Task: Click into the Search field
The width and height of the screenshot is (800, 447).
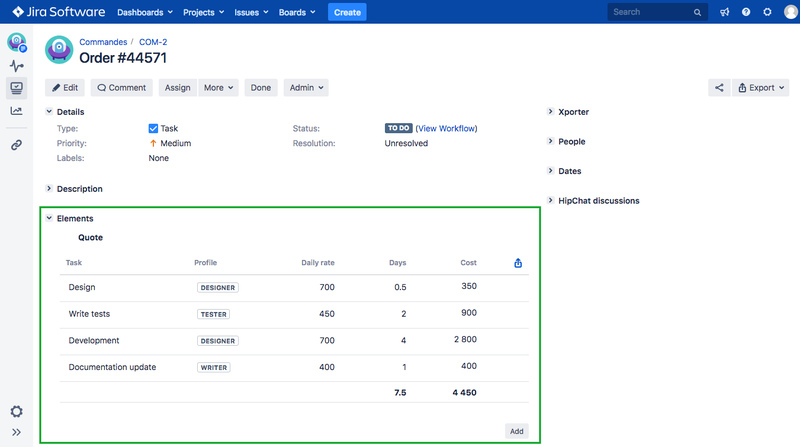Action: pyautogui.click(x=650, y=12)
